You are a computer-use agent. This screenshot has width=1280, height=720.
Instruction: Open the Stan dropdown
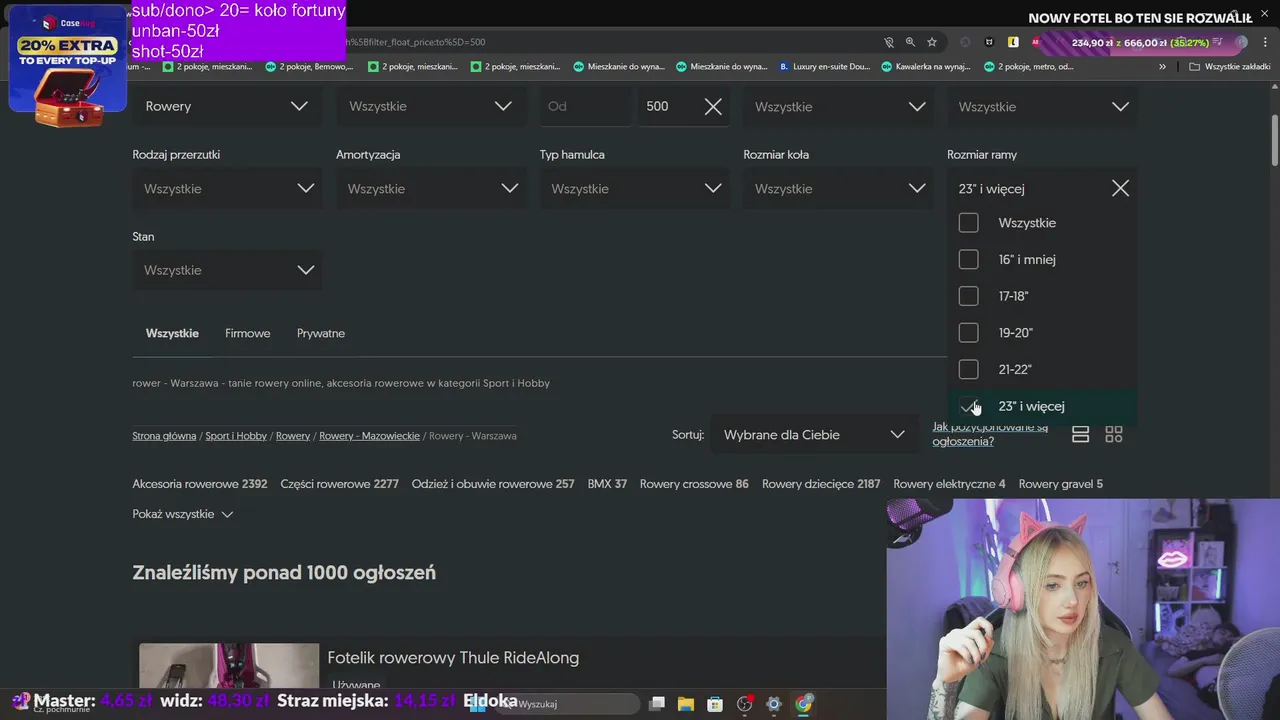pos(227,270)
